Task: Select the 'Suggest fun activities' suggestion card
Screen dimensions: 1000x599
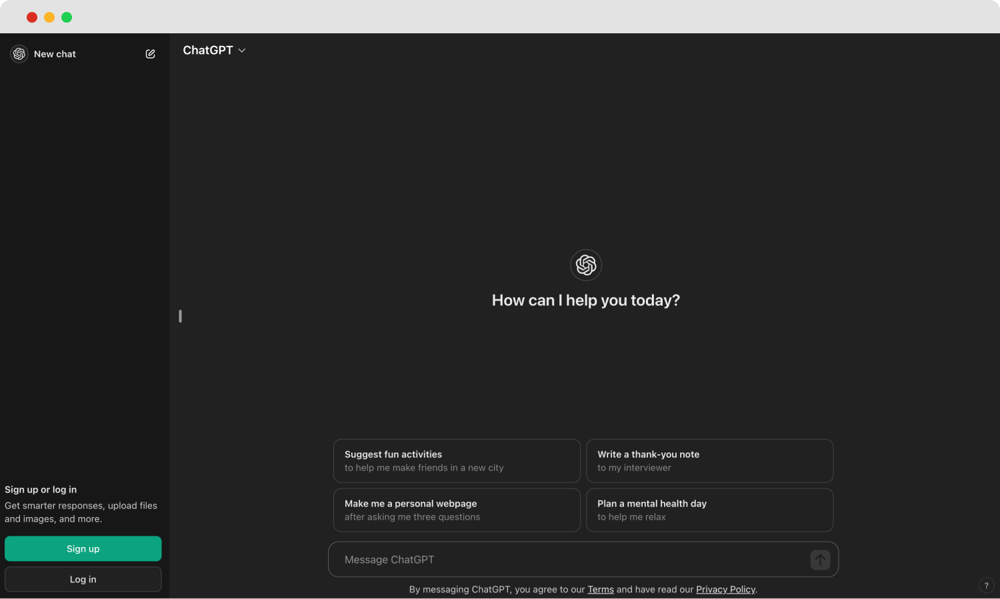Action: click(456, 460)
